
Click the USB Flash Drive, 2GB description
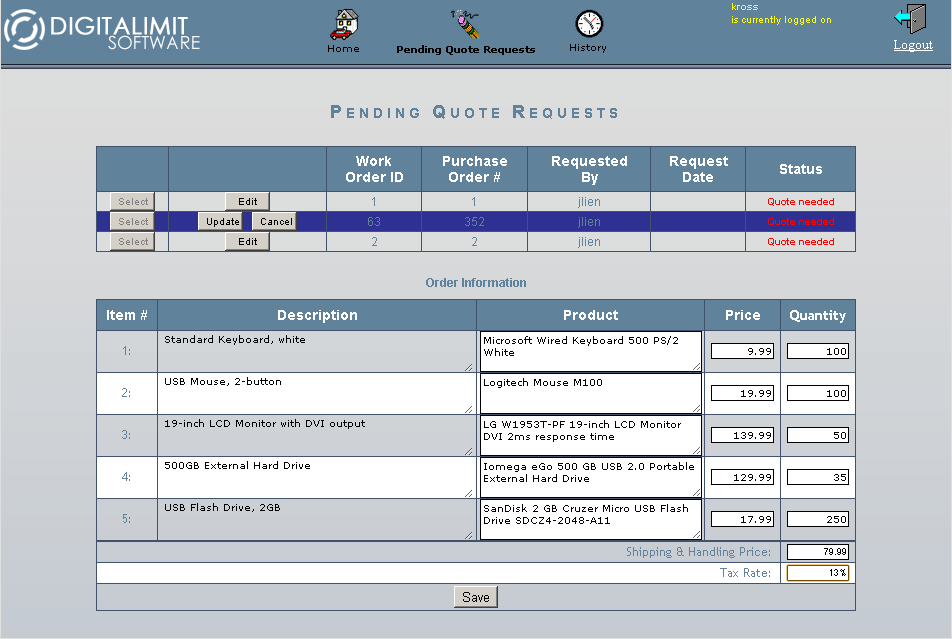pos(316,519)
